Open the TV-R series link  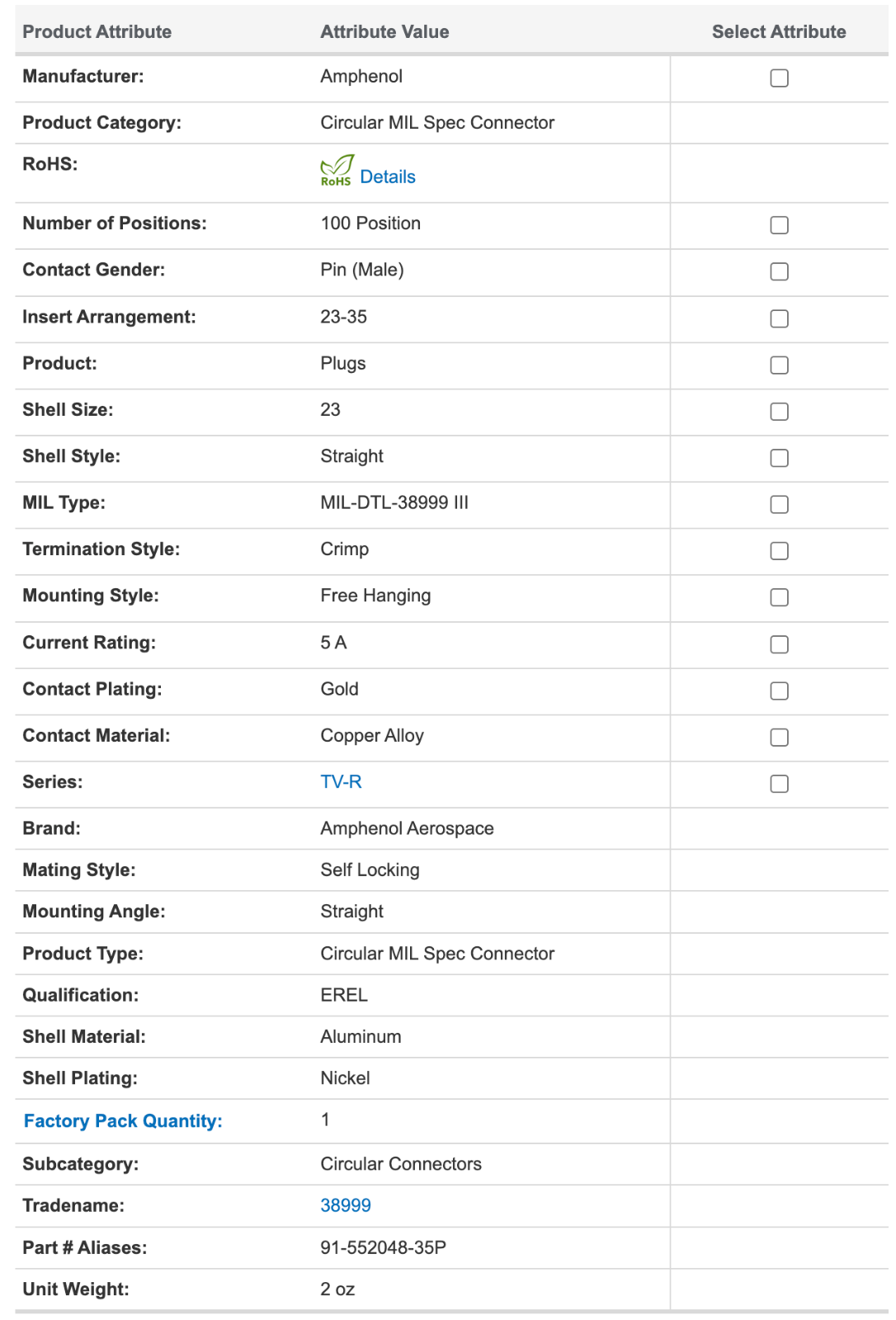(x=341, y=782)
